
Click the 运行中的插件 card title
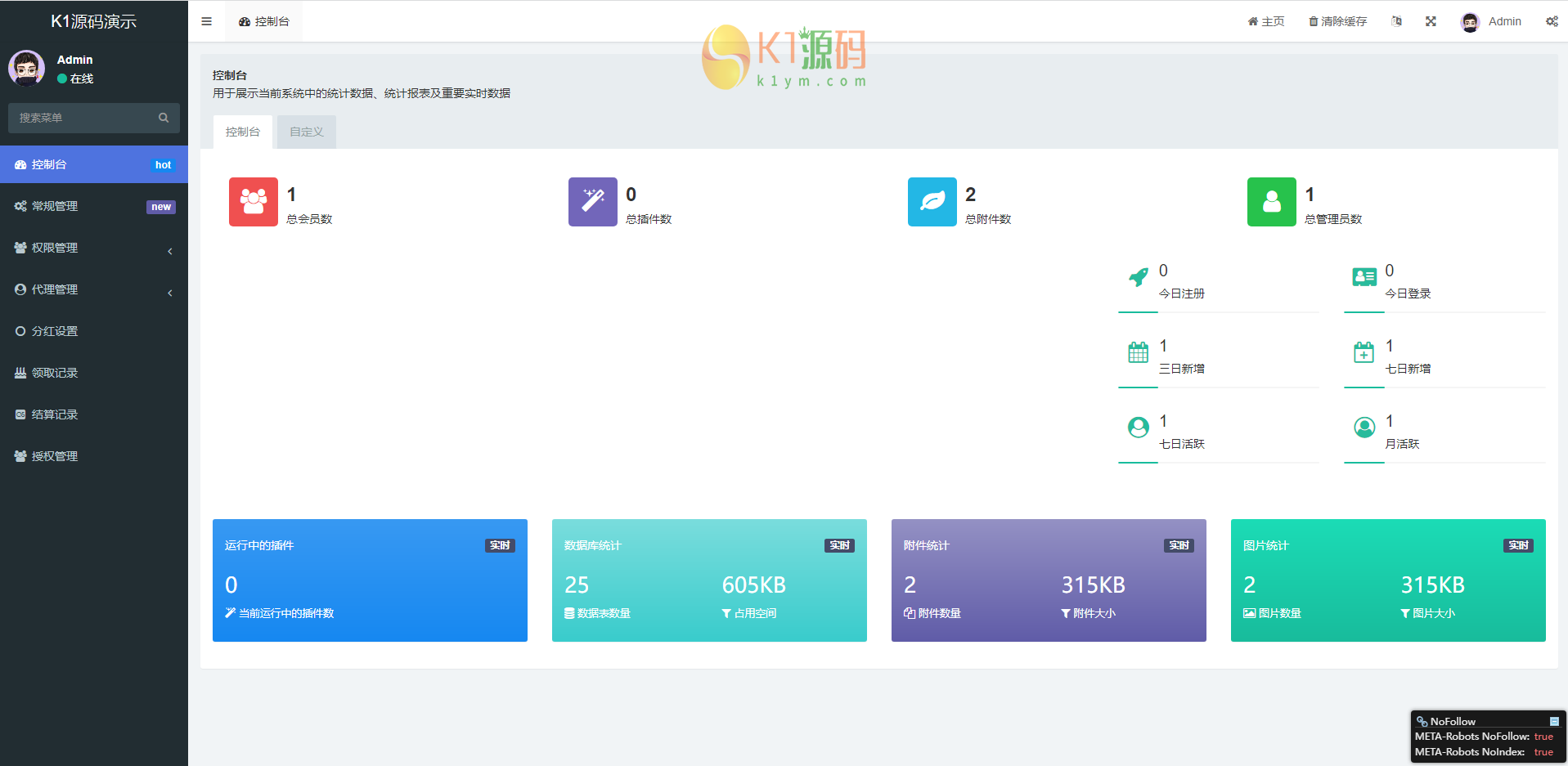[x=259, y=545]
